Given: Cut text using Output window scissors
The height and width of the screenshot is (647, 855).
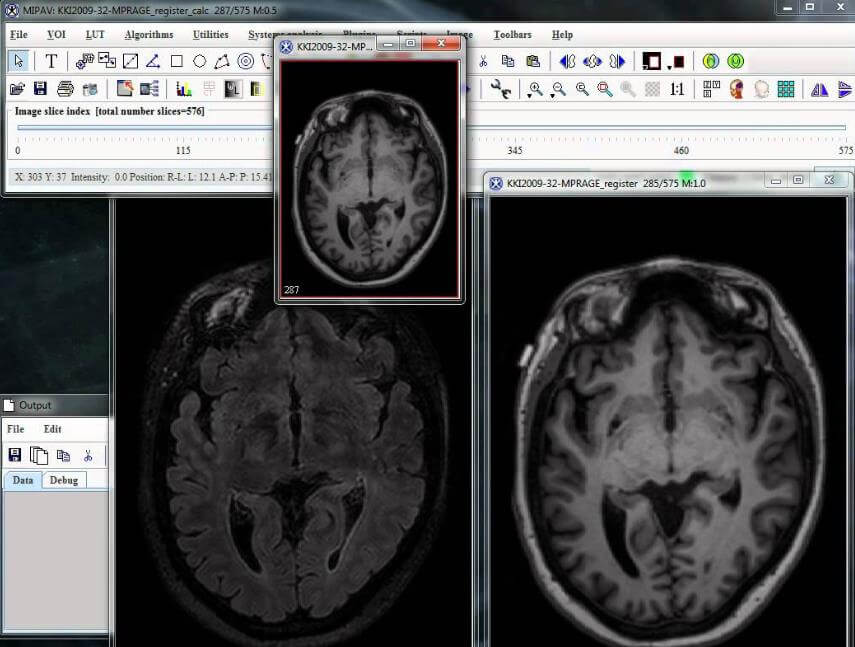Looking at the screenshot, I should [x=88, y=455].
